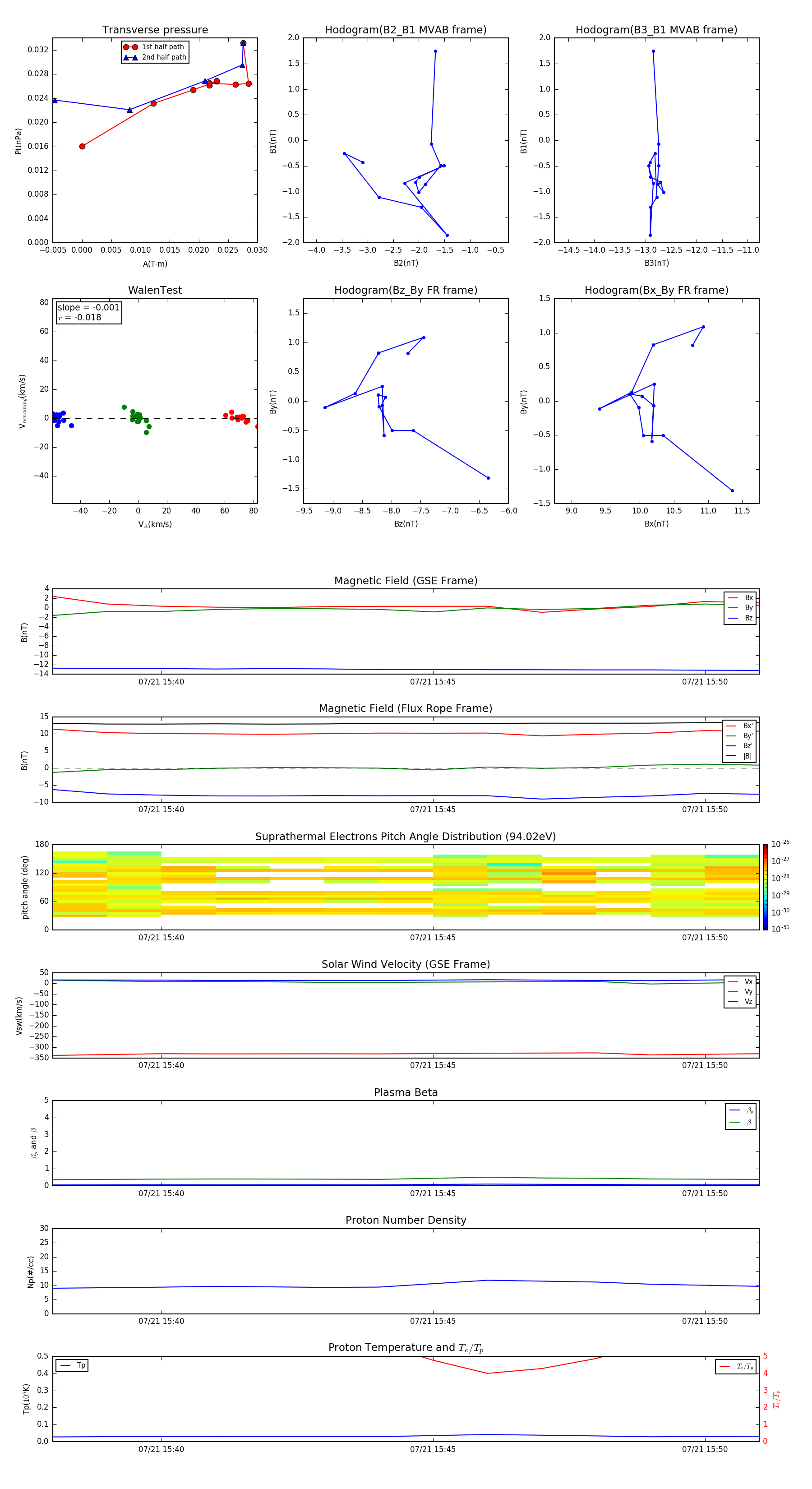Select the "Vy" velocity legend entry

coord(740,991)
